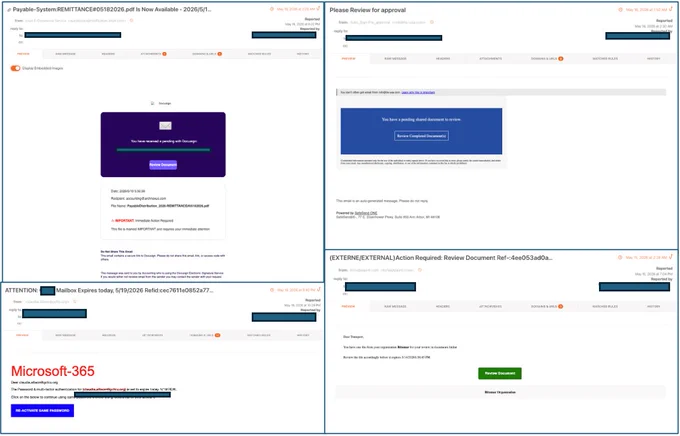The width and height of the screenshot is (680, 436).
Task: Click envelope icon in Docusign purple banner
Action: coord(165,126)
